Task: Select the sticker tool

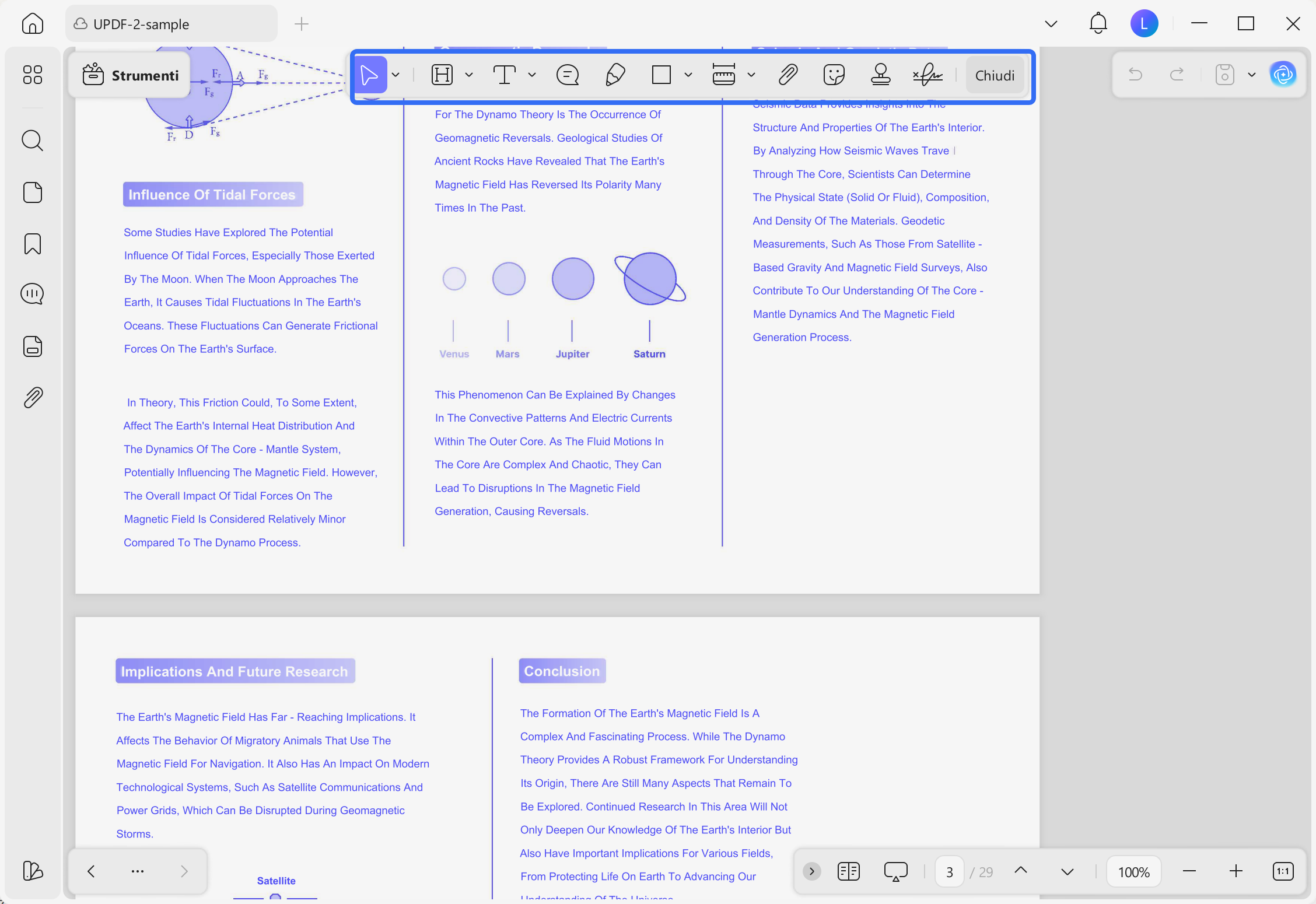Action: coord(834,75)
